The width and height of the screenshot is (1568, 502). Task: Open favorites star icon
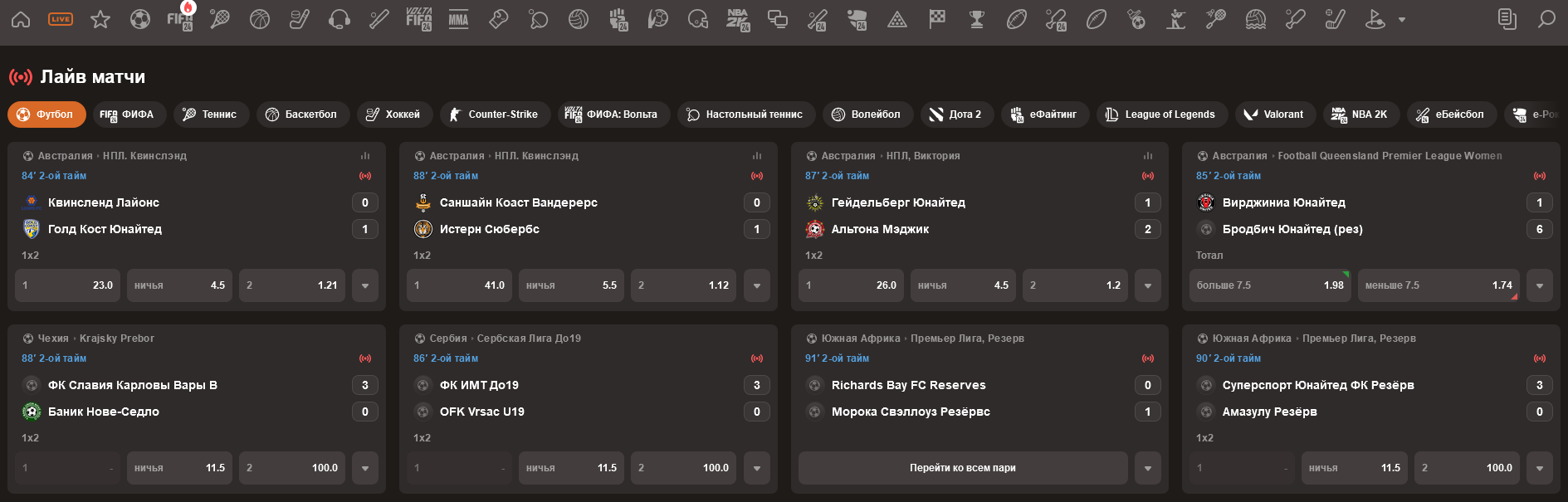(100, 19)
